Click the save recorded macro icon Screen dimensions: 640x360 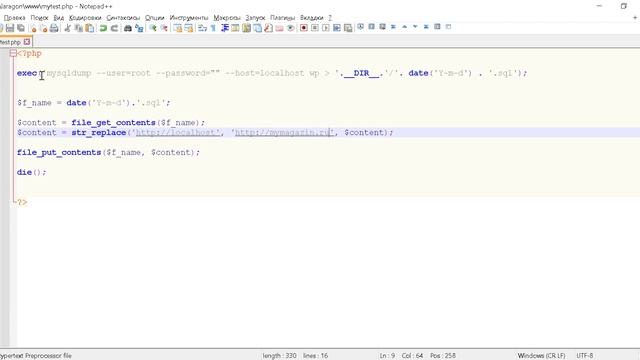(348, 28)
